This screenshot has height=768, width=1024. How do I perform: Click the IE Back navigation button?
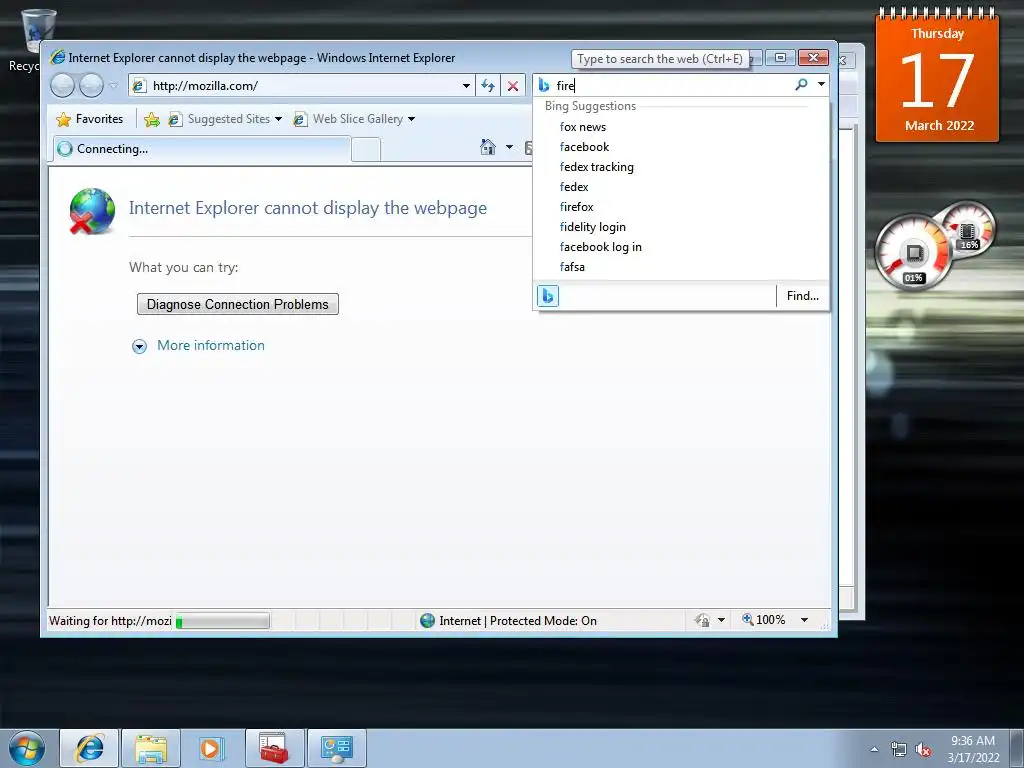pos(62,85)
